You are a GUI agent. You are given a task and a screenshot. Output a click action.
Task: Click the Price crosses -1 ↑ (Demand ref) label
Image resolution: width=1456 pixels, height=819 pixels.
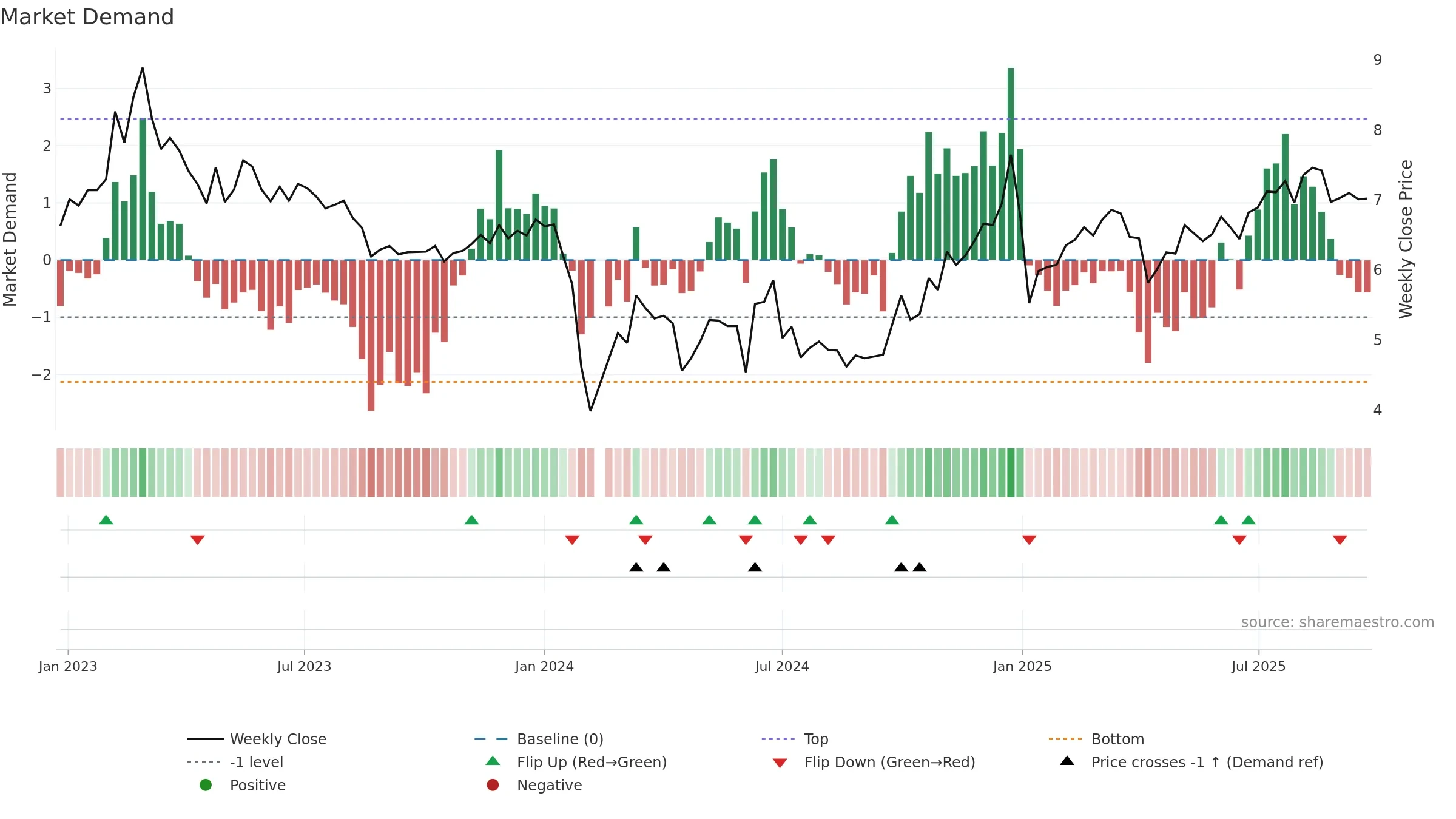[1207, 762]
